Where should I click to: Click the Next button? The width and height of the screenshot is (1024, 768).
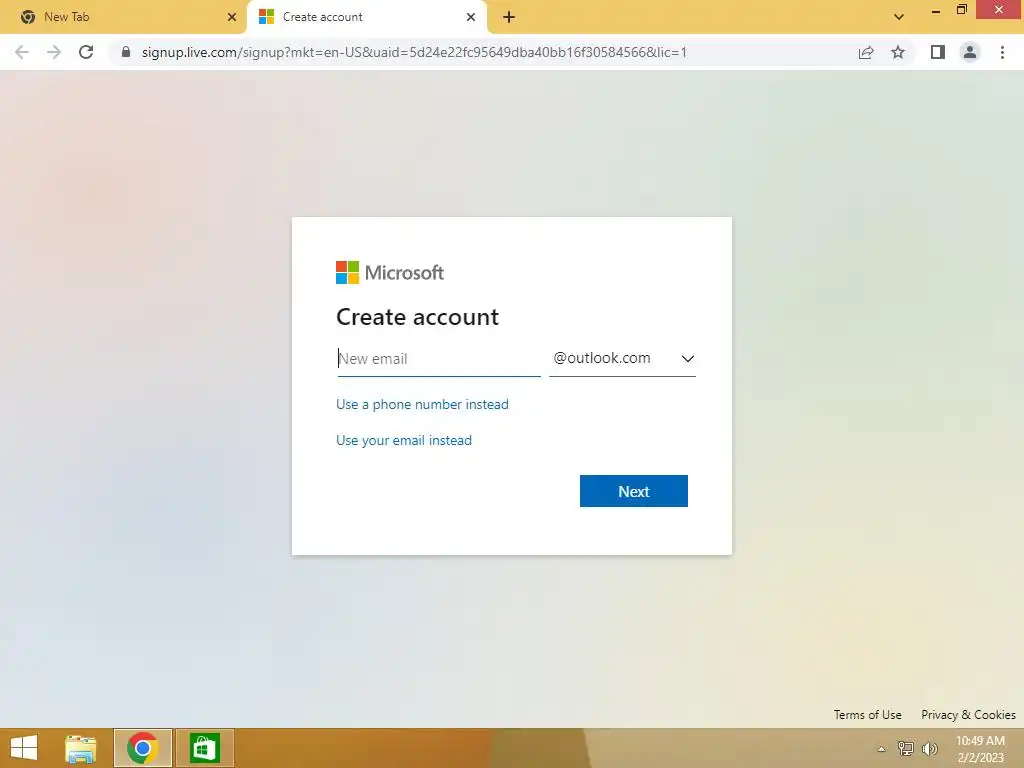633,491
